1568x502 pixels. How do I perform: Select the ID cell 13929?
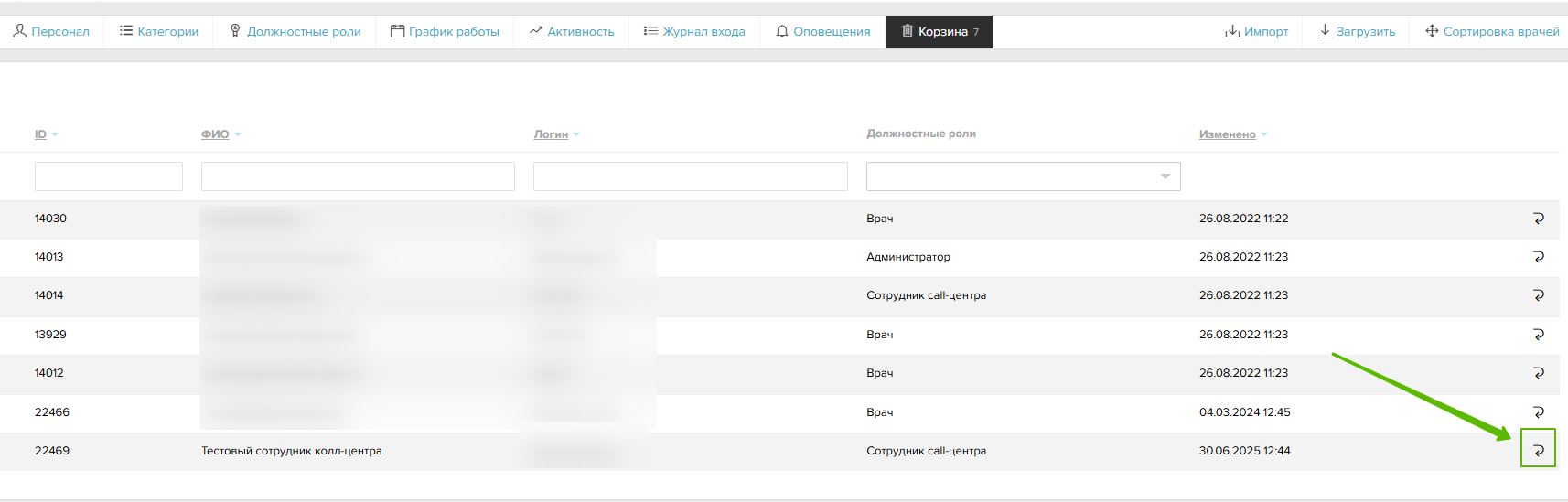pyautogui.click(x=50, y=335)
